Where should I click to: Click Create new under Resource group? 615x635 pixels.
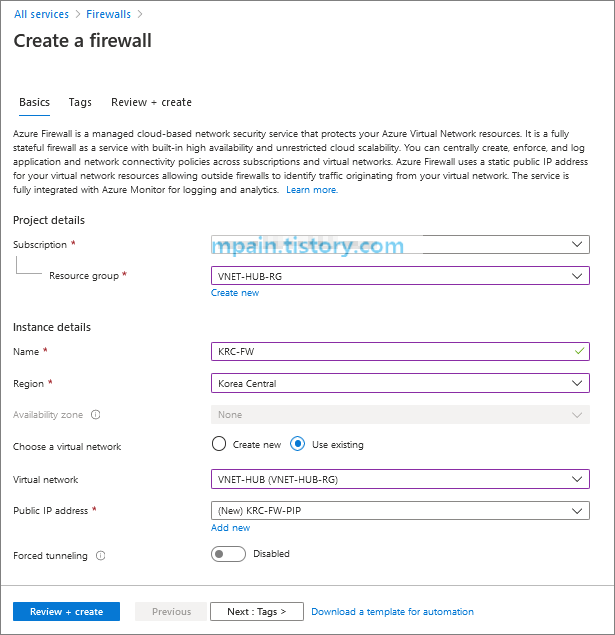pyautogui.click(x=235, y=293)
